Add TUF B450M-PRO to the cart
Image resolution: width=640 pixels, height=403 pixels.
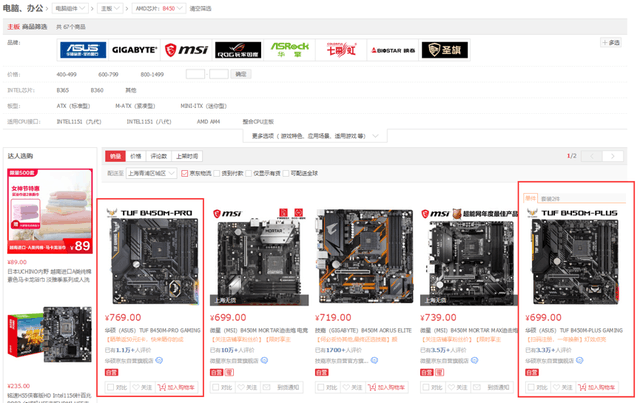176,387
